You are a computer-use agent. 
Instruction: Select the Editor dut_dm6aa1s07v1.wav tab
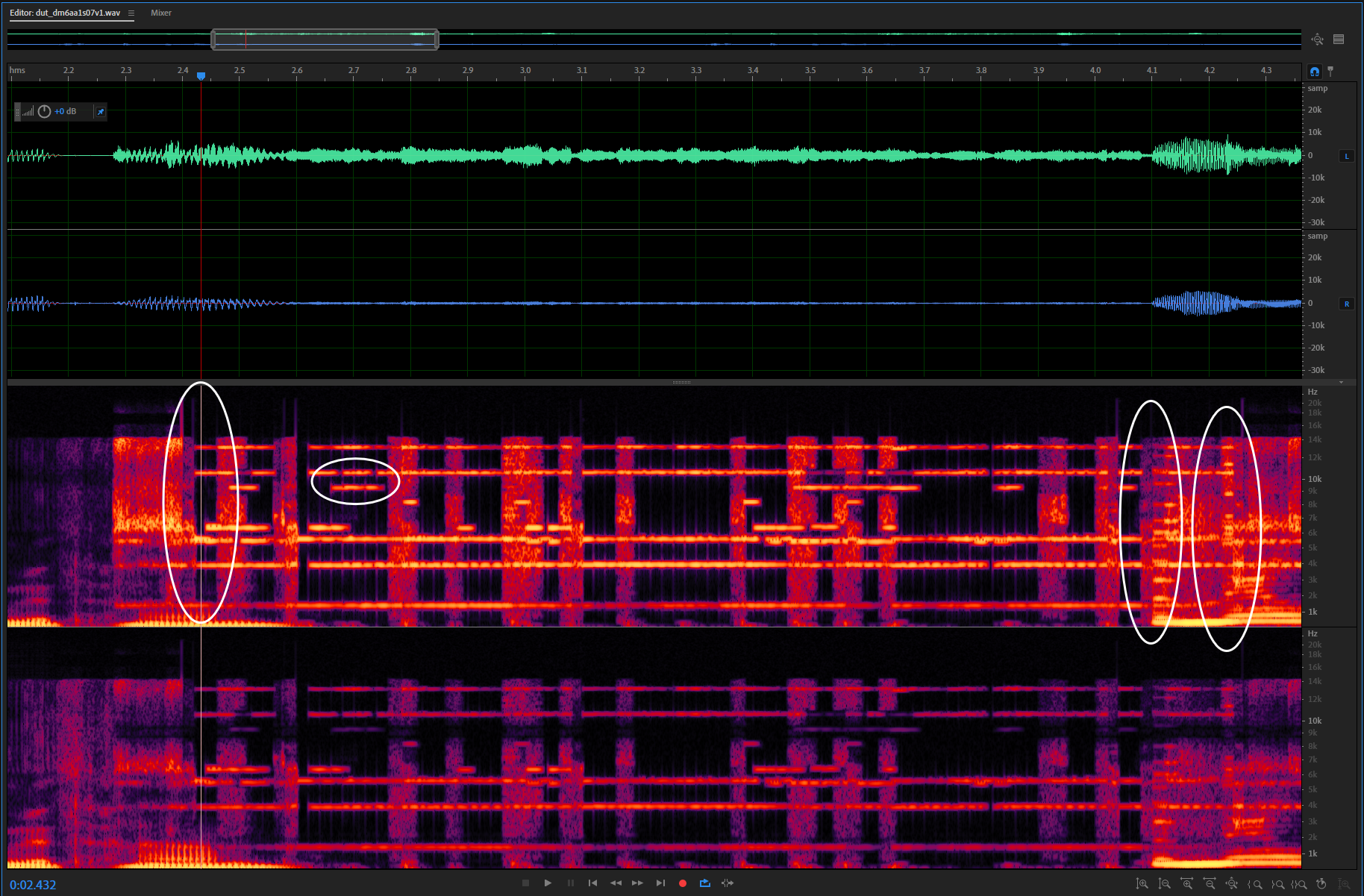pos(65,13)
